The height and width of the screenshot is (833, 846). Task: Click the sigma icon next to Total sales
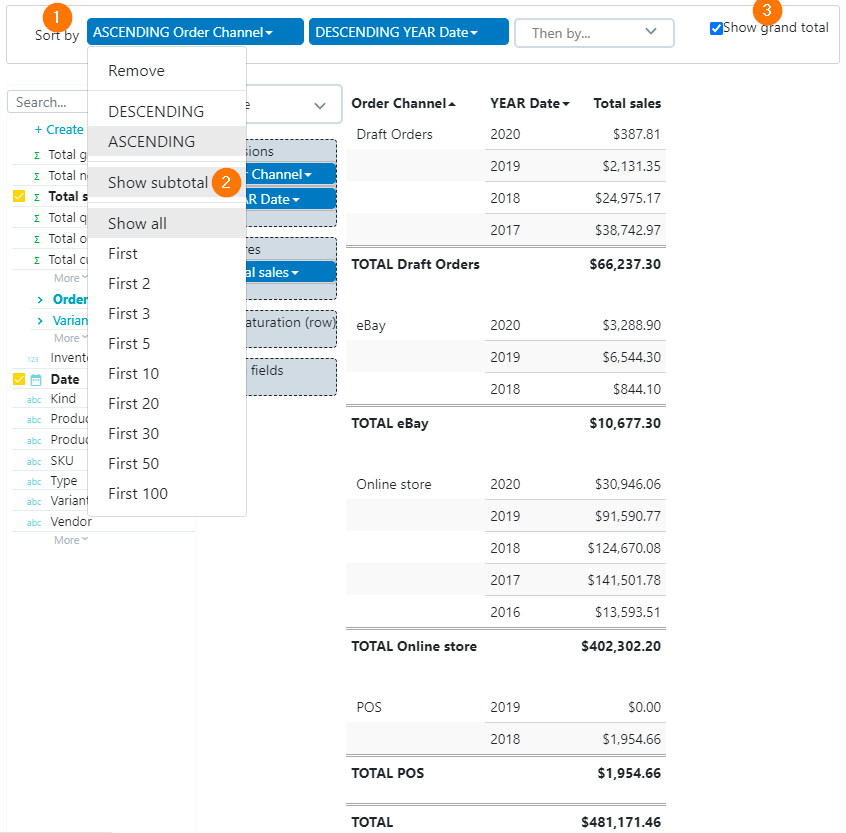pyautogui.click(x=37, y=197)
